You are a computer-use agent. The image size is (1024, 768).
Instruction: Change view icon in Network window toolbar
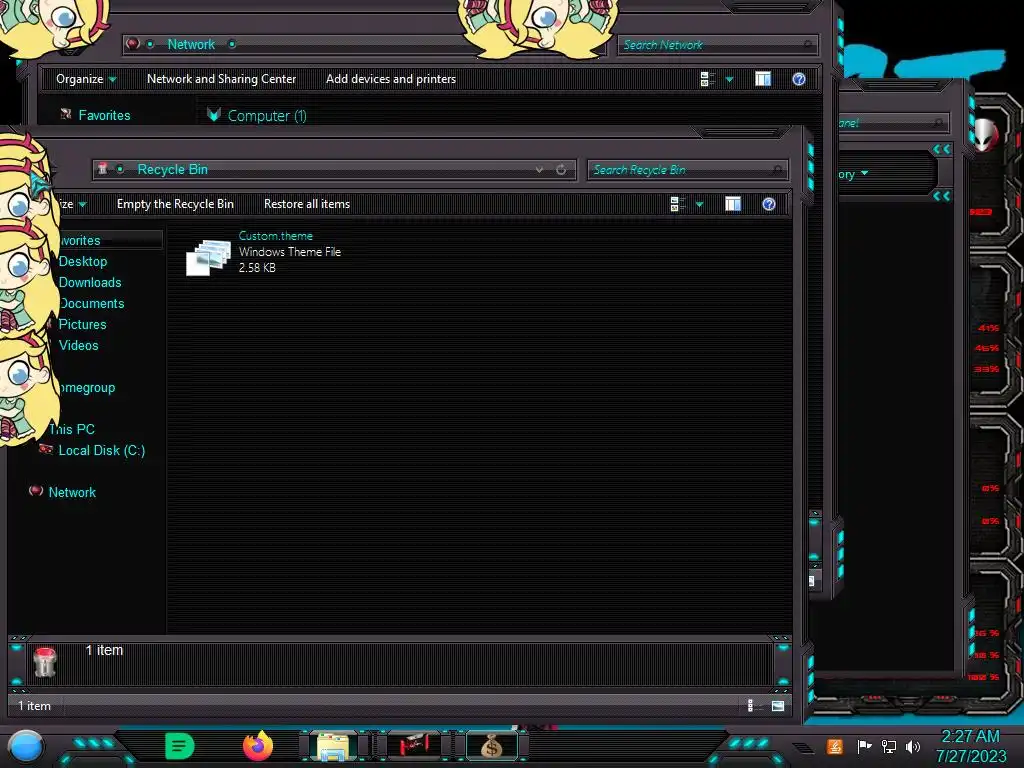[707, 79]
